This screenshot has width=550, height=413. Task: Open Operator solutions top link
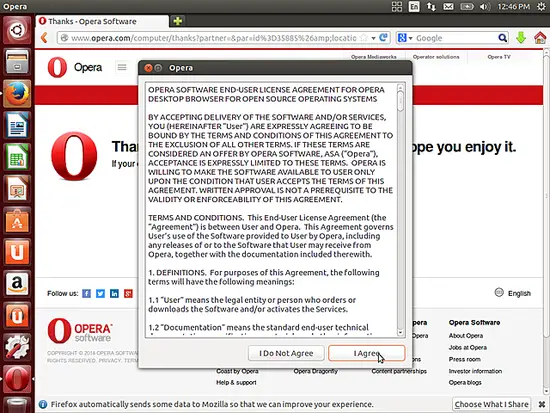coord(436,57)
